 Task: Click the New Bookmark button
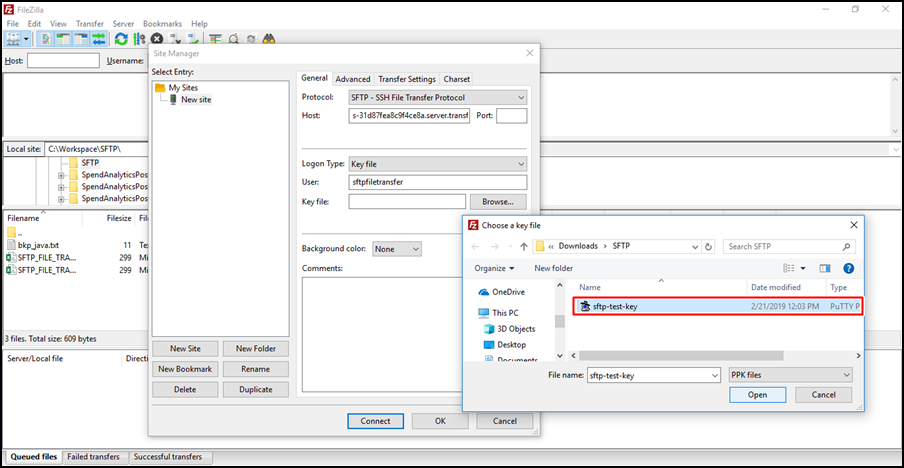(185, 369)
